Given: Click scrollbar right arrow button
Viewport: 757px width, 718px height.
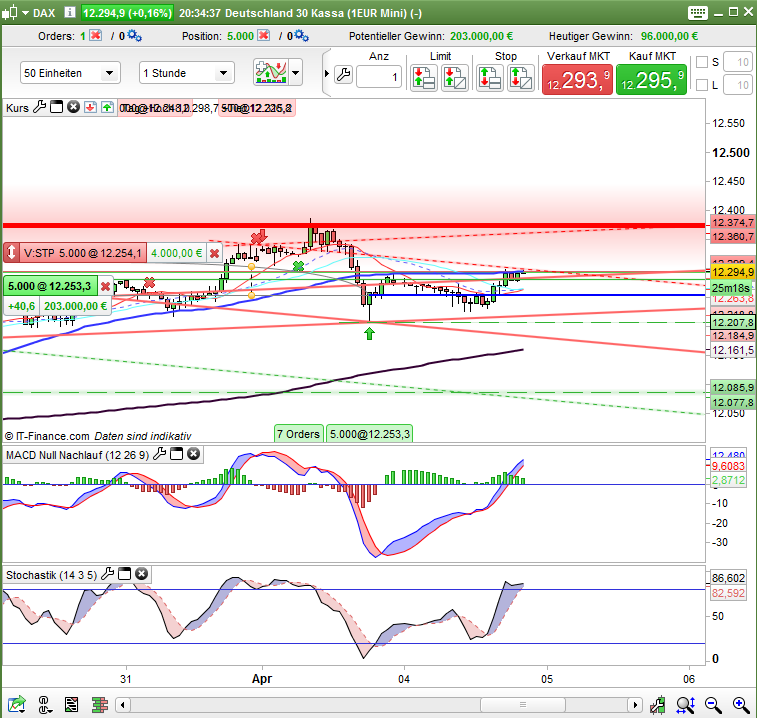Looking at the screenshot, I should (635, 705).
